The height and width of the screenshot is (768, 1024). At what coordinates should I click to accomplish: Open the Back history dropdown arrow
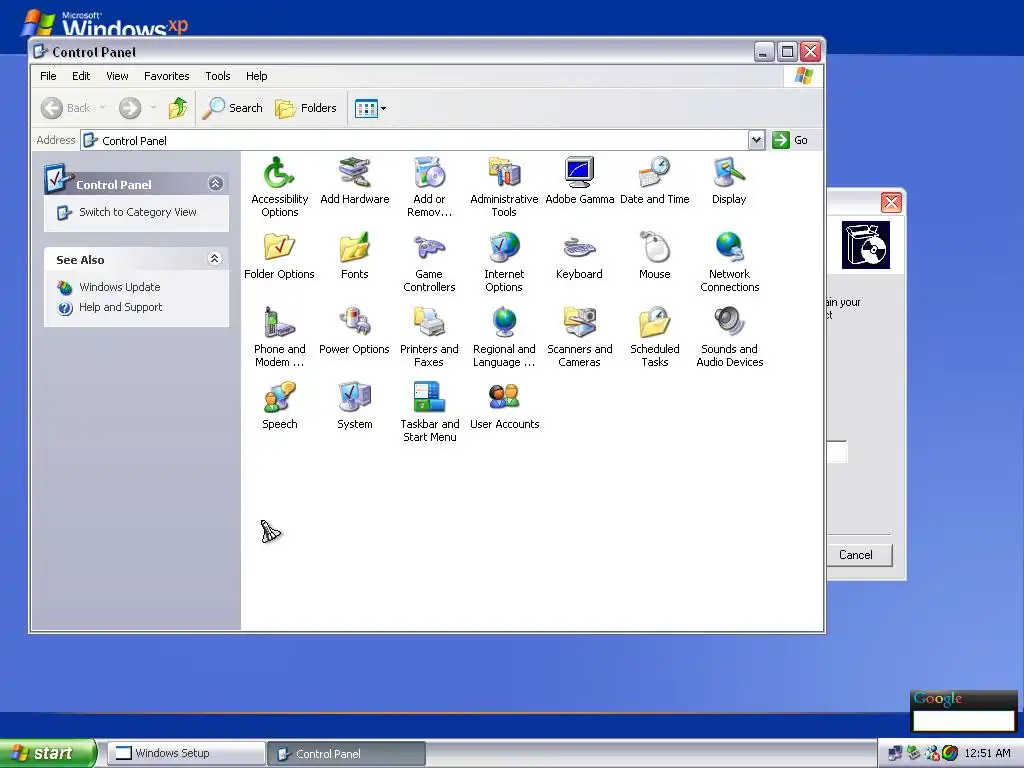pos(103,108)
